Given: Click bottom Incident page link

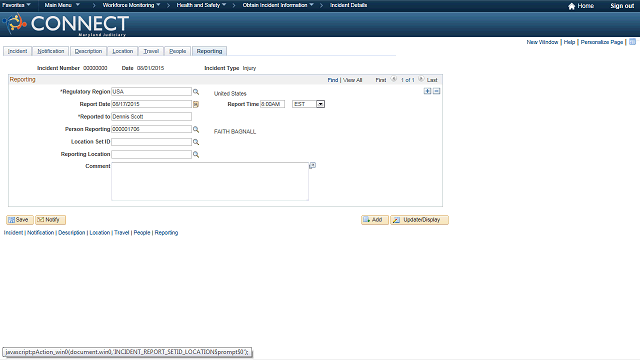Looking at the screenshot, I should 13,233.
